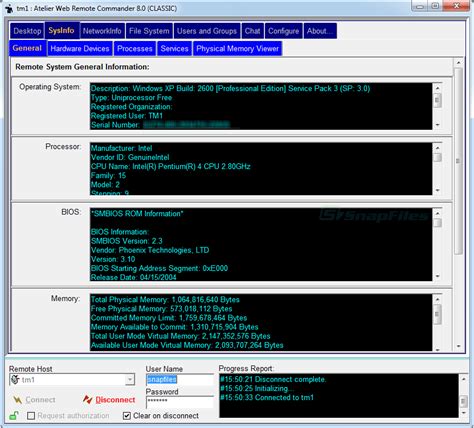Screen dimensions: 474x428
Task: Click main panel scroll-up arrow
Action: tap(459, 63)
